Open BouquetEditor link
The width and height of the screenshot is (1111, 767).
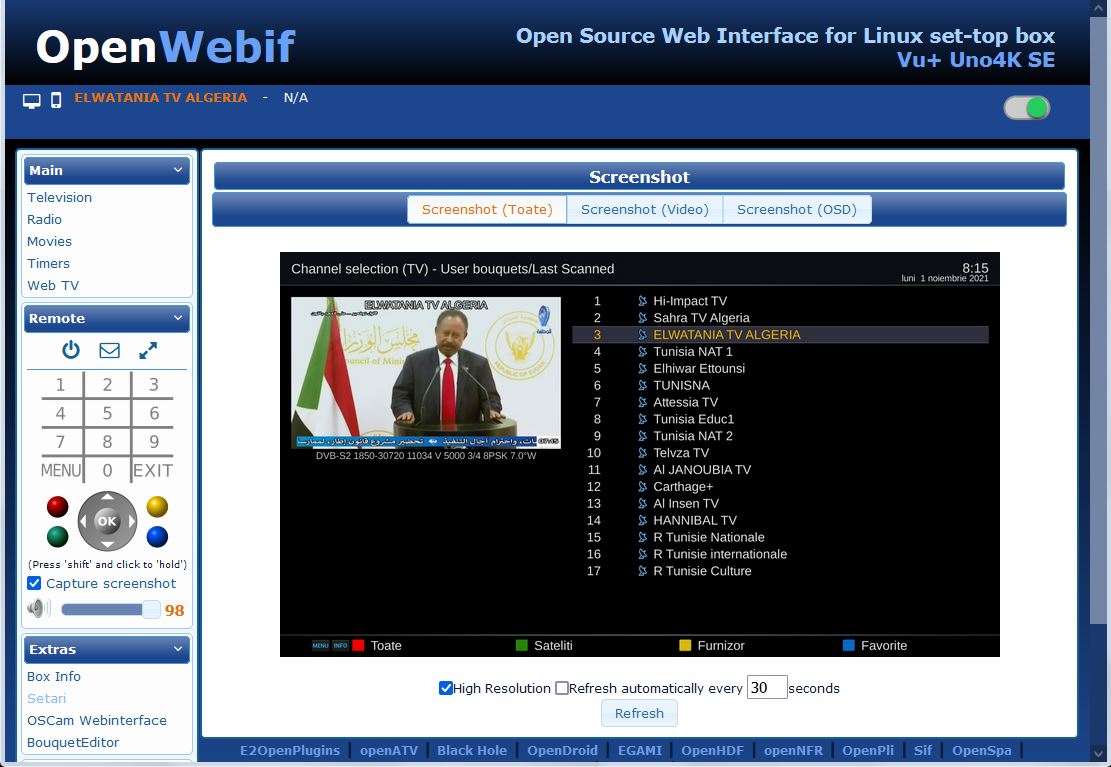point(73,742)
